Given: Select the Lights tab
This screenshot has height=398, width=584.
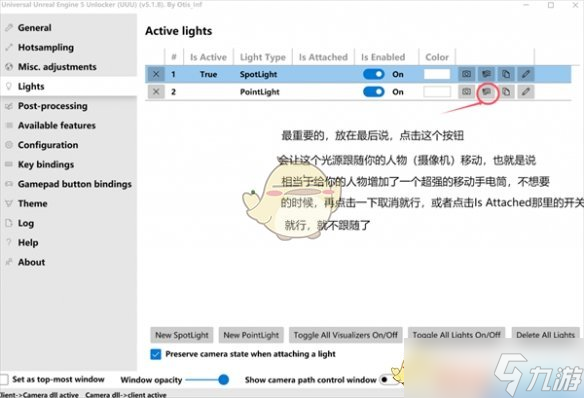Looking at the screenshot, I should [69, 86].
